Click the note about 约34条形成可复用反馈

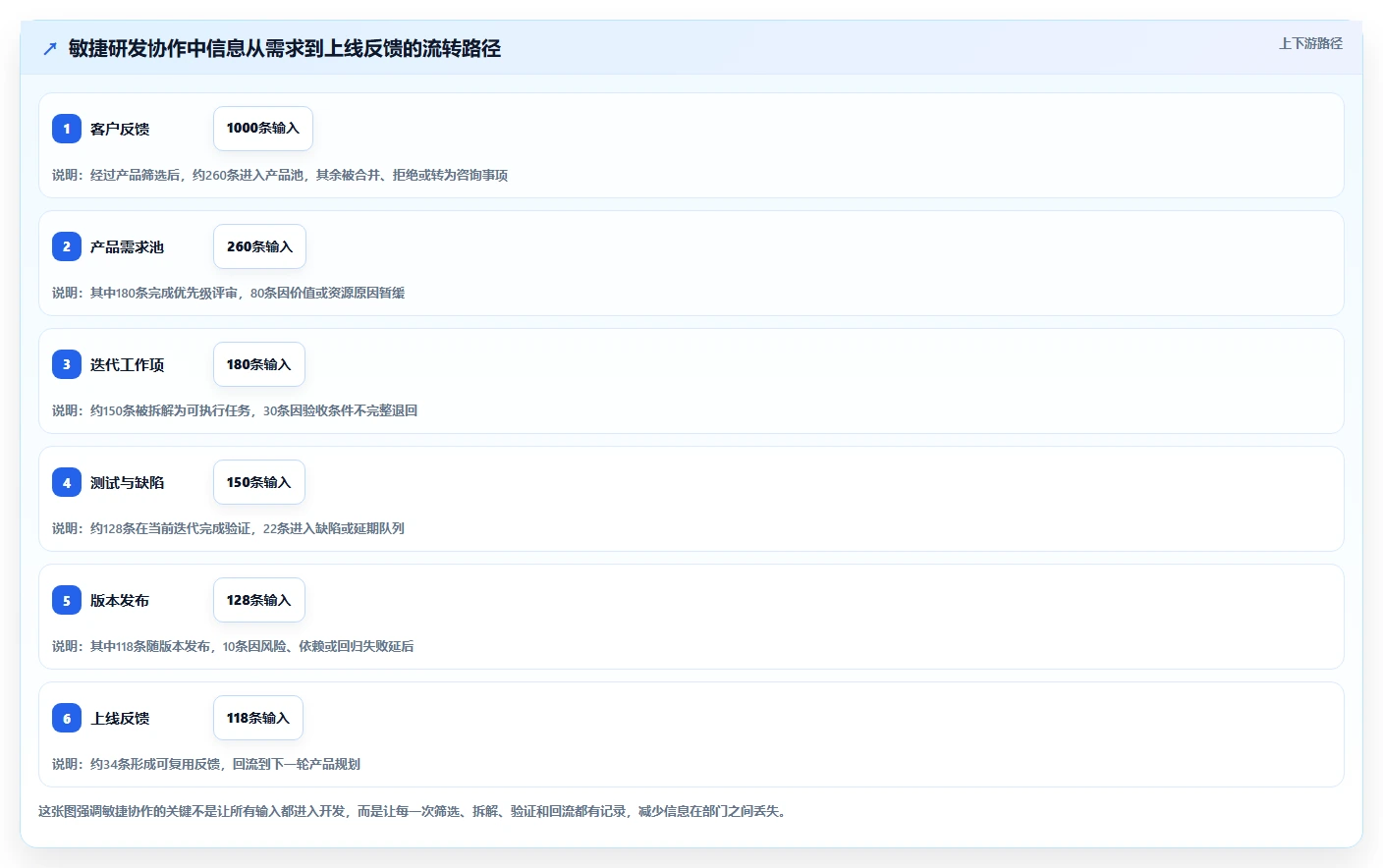[206, 764]
